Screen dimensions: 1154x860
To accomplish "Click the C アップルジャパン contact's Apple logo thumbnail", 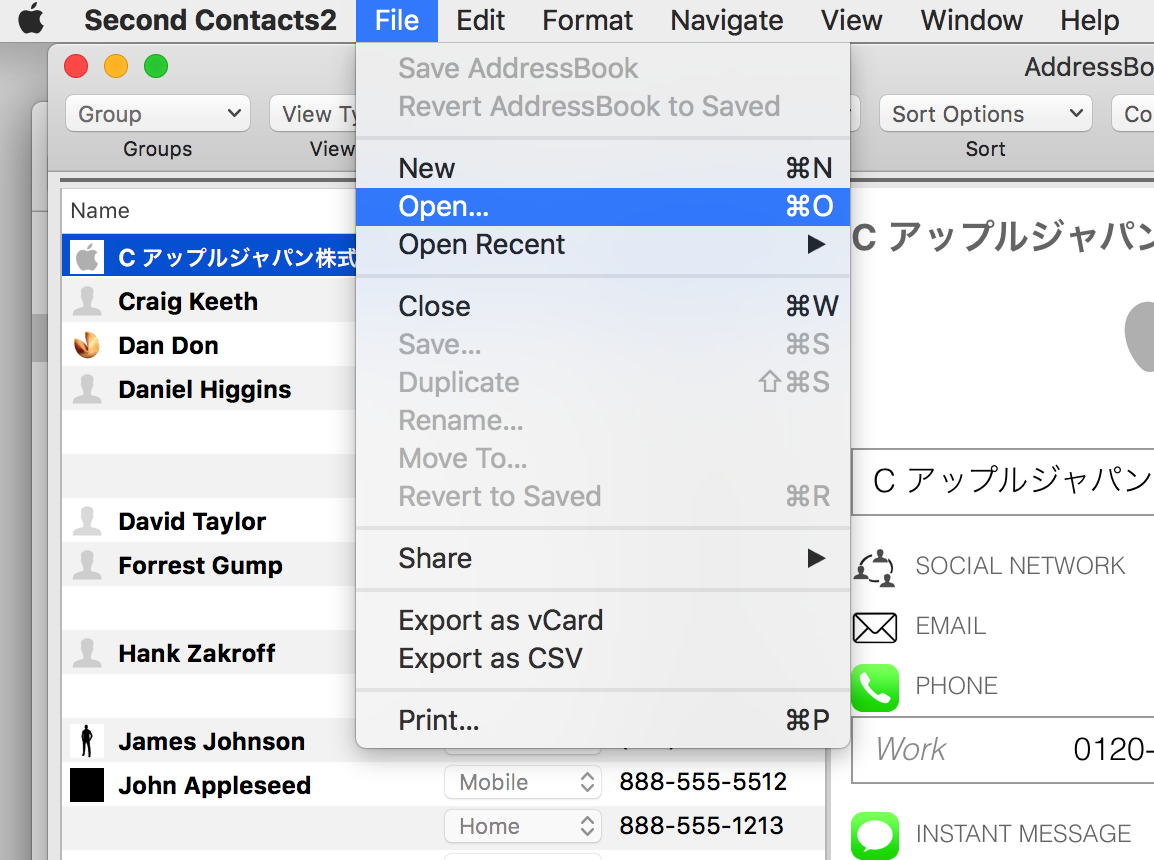I will pos(87,257).
